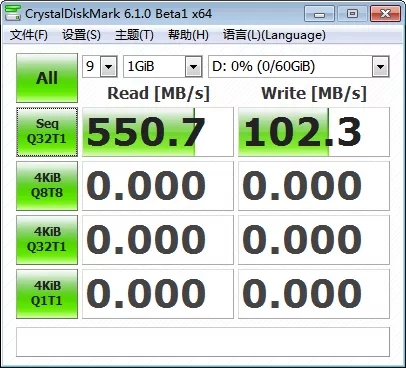Open the 设置(S) menu
Viewport: 406px width, 368px height.
pos(81,35)
